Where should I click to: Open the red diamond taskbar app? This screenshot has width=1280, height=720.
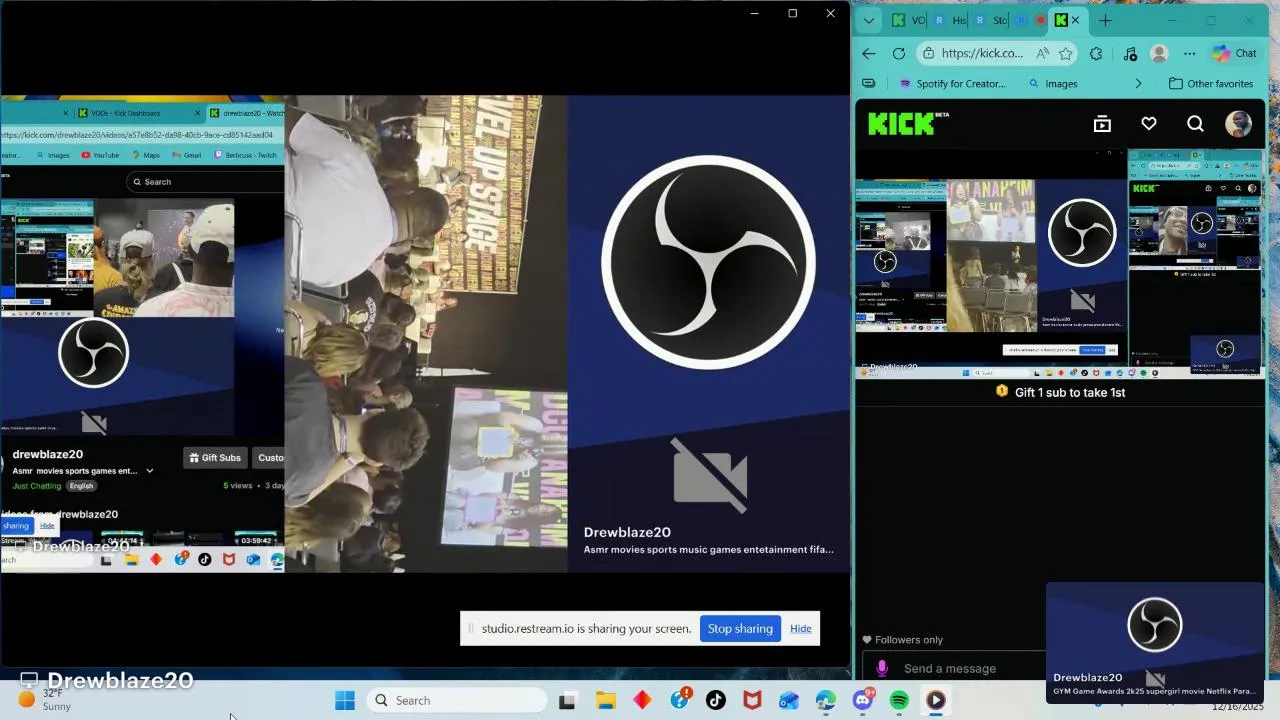(642, 701)
